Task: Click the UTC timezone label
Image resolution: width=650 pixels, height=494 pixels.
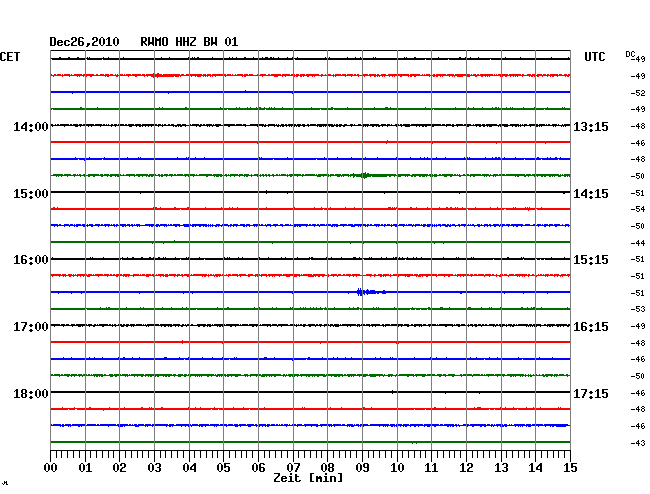Action: point(594,57)
